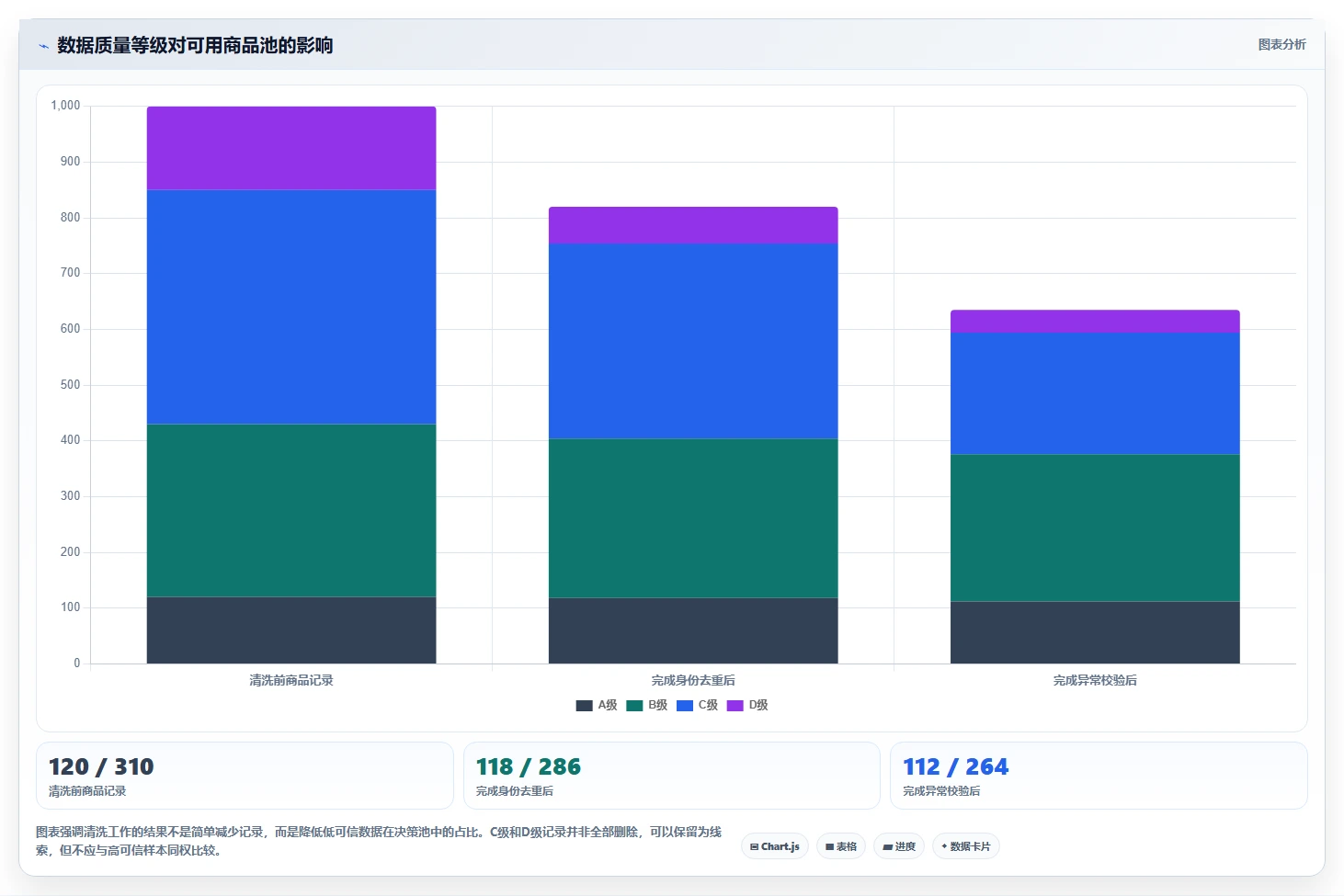
Task: Click the y-axis value 100
Action: 71,607
